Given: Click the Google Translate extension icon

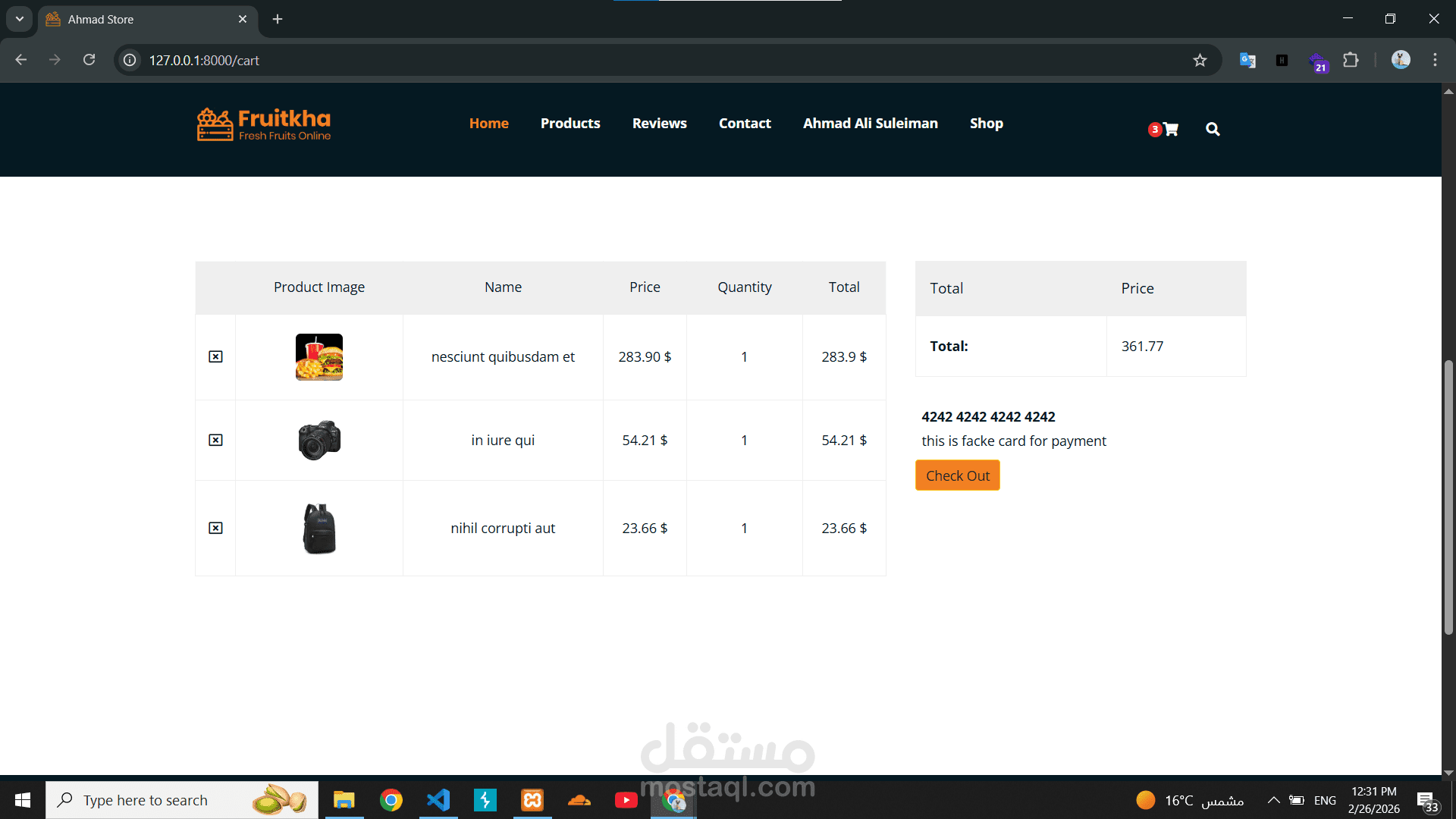Looking at the screenshot, I should [1247, 60].
